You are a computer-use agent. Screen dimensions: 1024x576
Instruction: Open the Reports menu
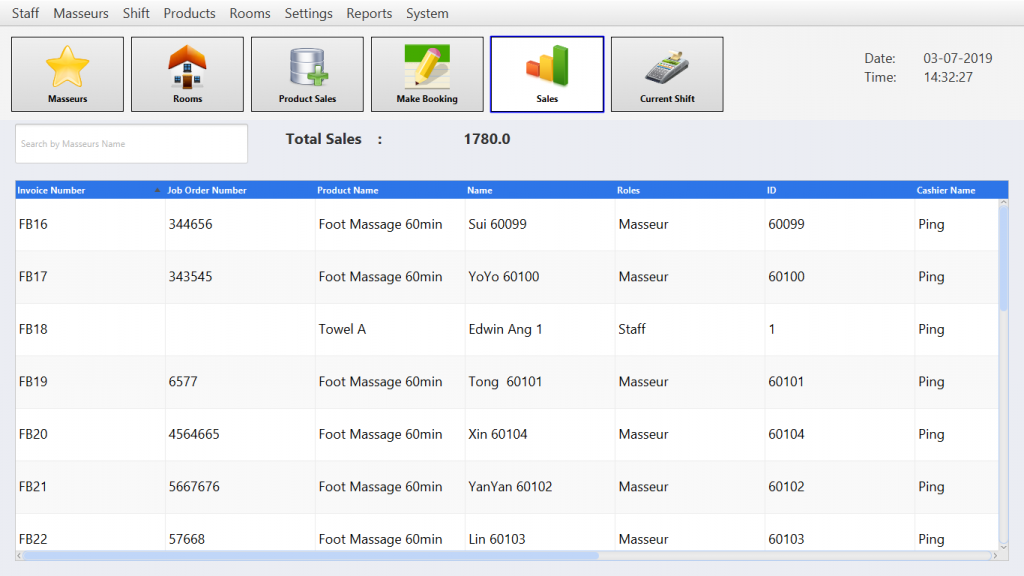369,13
